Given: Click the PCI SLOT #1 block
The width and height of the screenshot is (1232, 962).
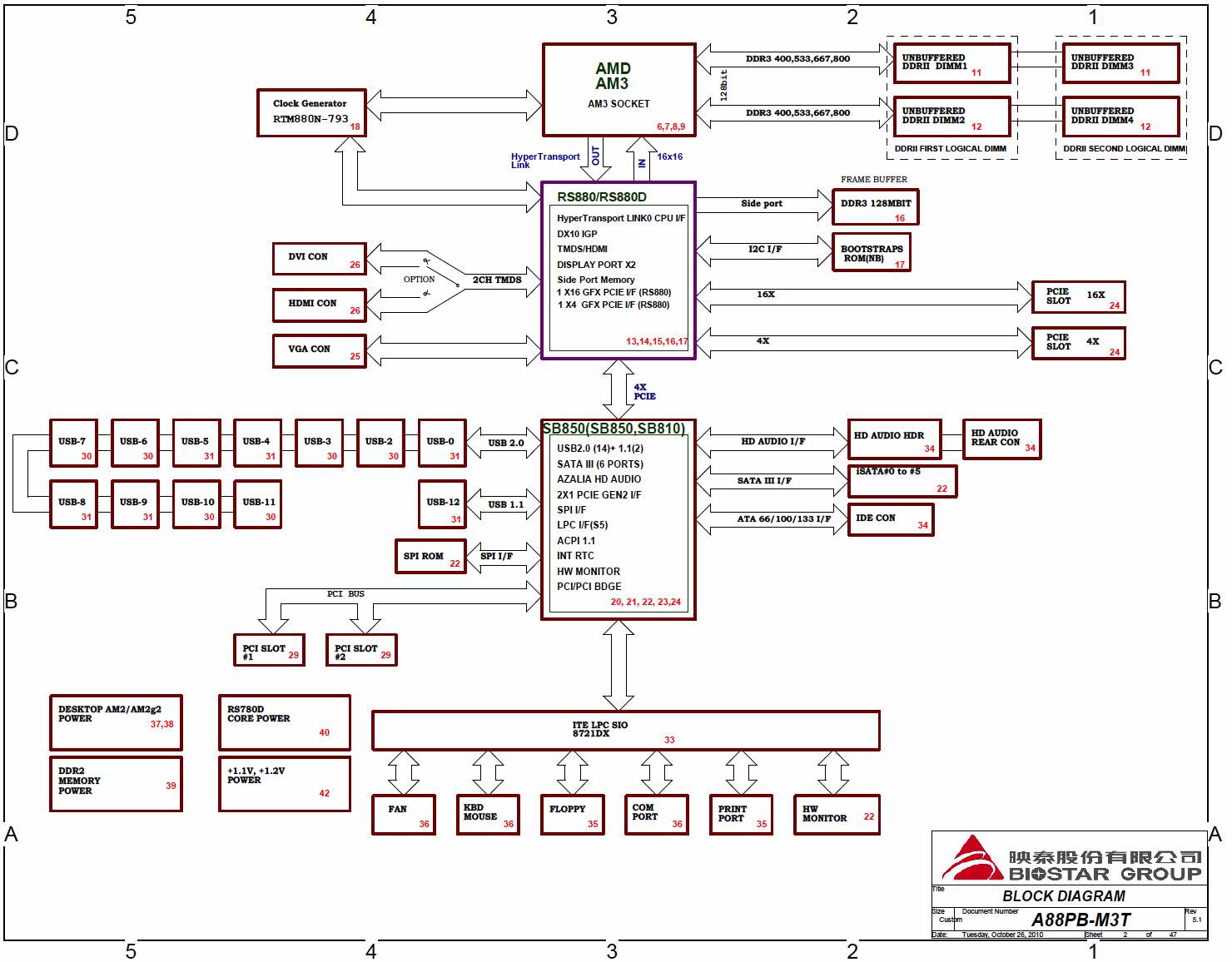Looking at the screenshot, I should coord(269,650).
